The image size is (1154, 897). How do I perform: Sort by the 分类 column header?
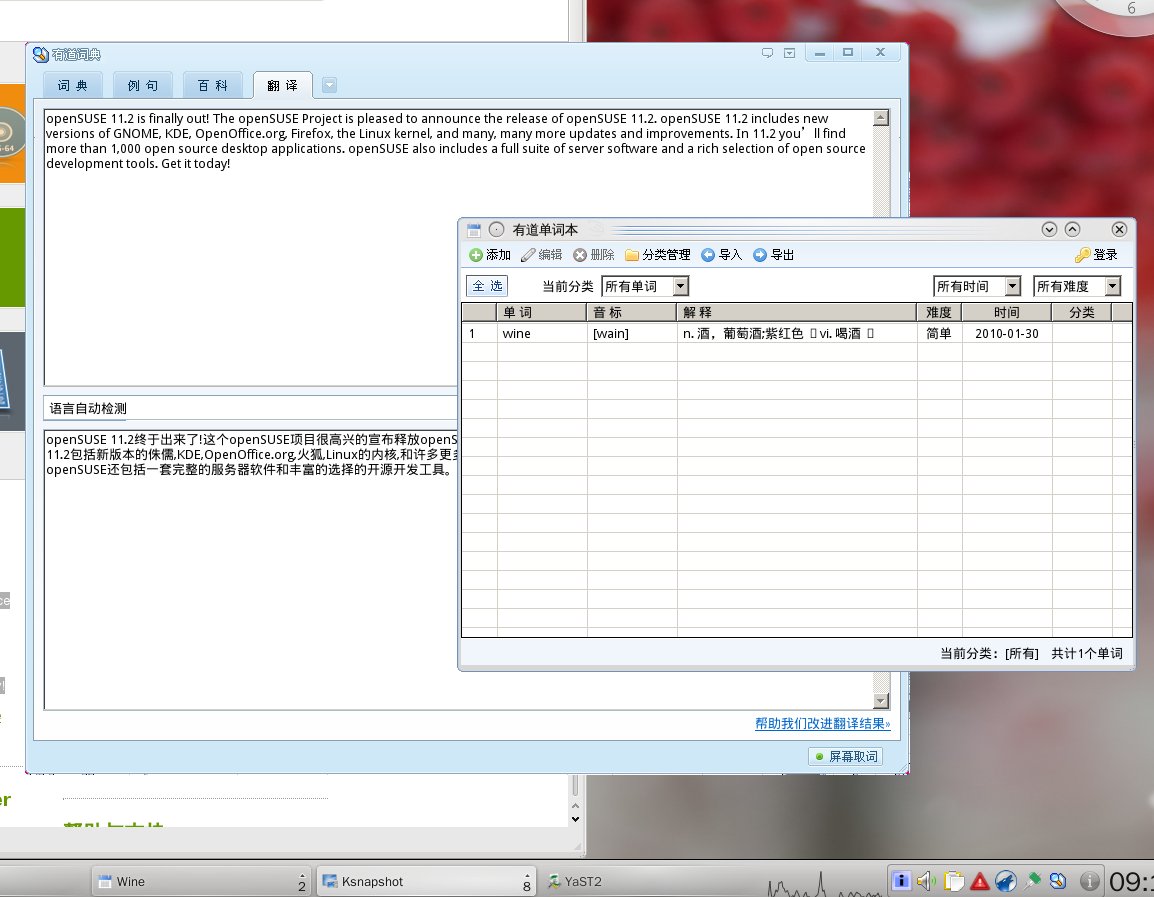coord(1082,313)
